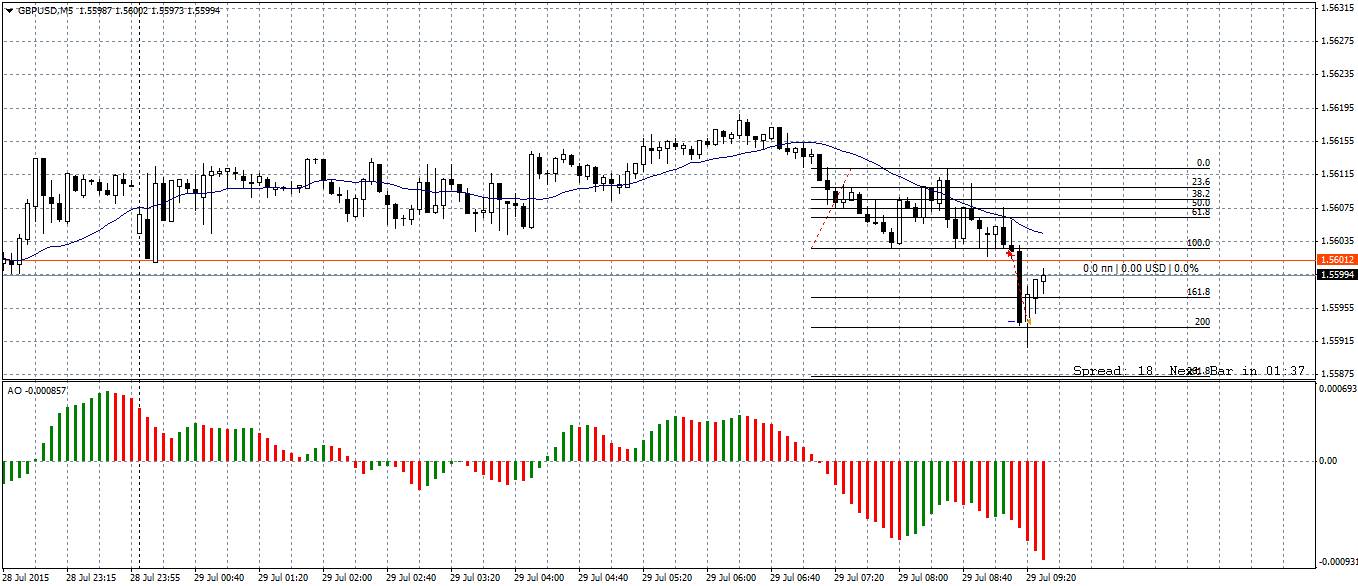Select the red arrow marker on the chart

pos(1010,253)
